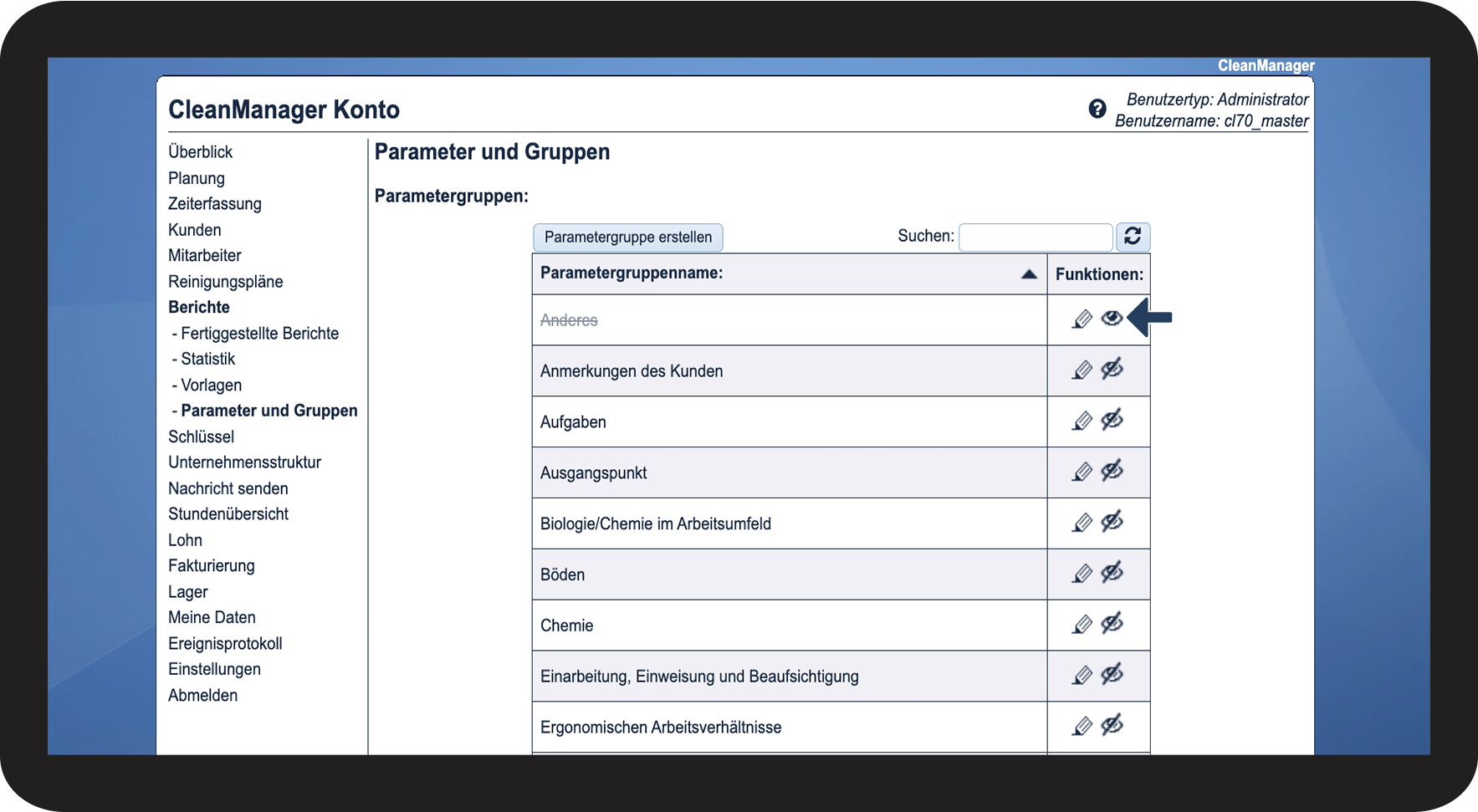Edit Biologie/Chemie im Arbeitsumfeld group
Image resolution: width=1478 pixels, height=812 pixels.
(x=1082, y=523)
